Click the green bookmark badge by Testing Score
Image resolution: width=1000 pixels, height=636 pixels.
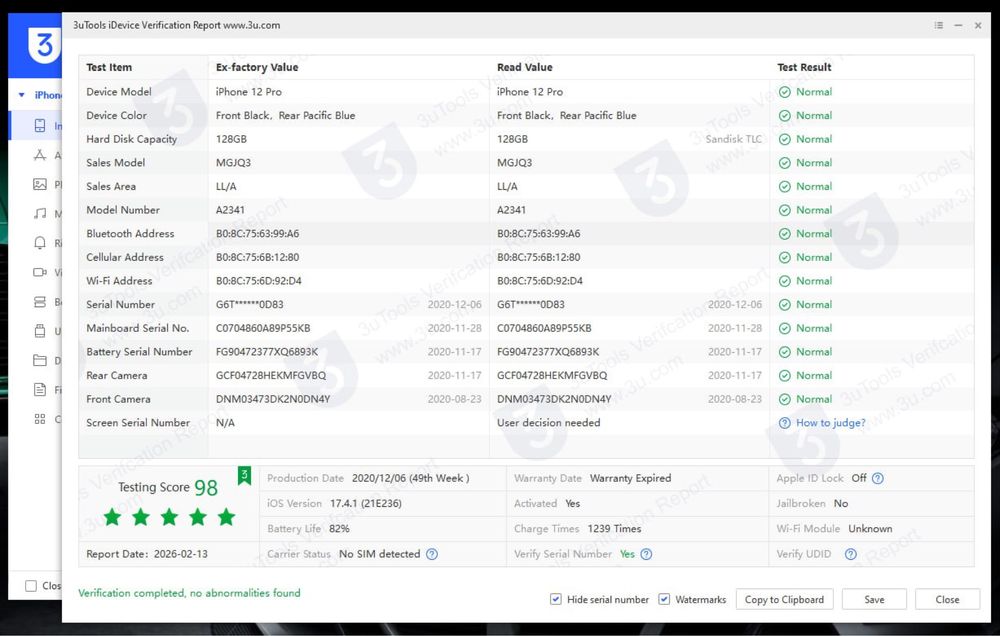(244, 475)
